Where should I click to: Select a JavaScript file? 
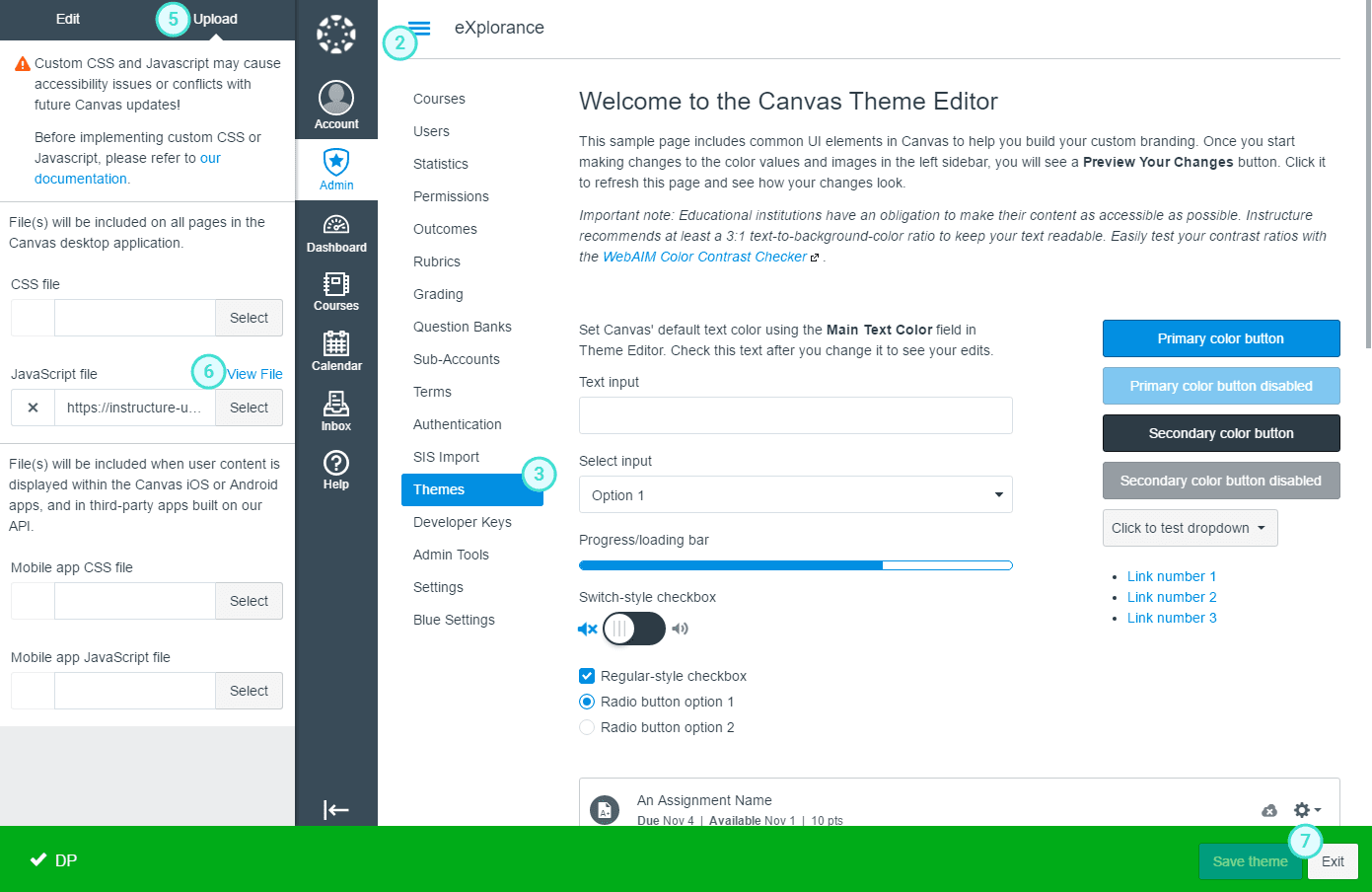click(x=249, y=408)
